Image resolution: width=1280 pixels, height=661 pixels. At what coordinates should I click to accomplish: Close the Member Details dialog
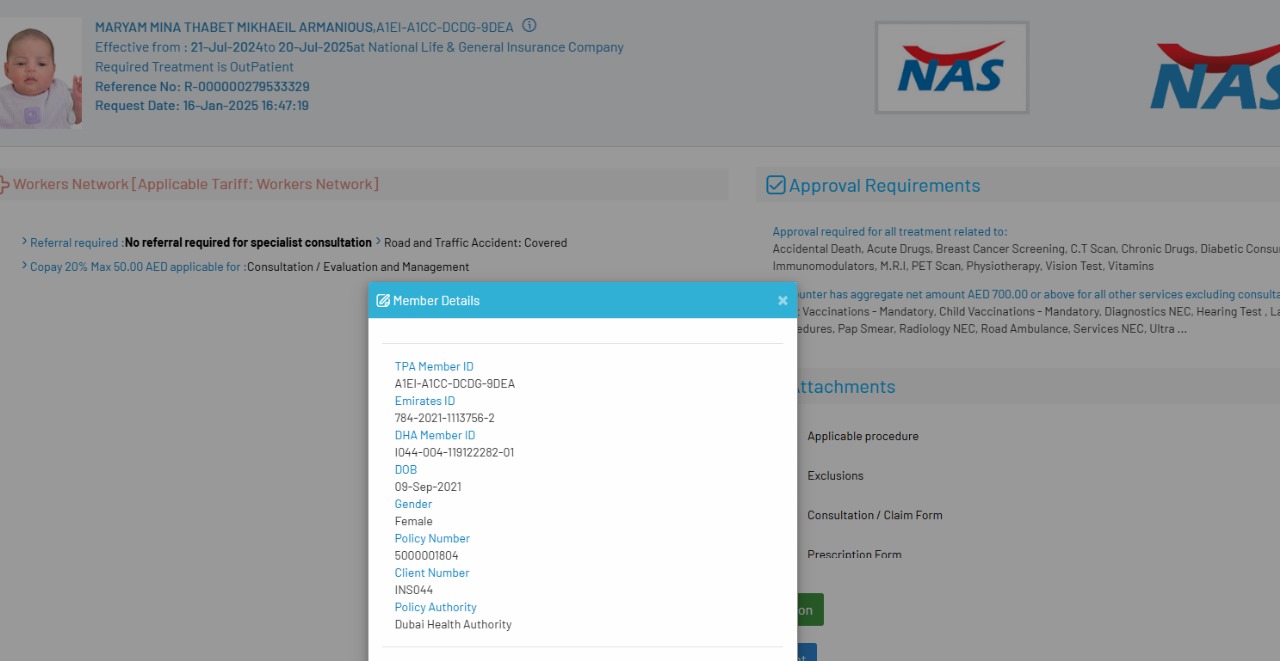click(783, 300)
